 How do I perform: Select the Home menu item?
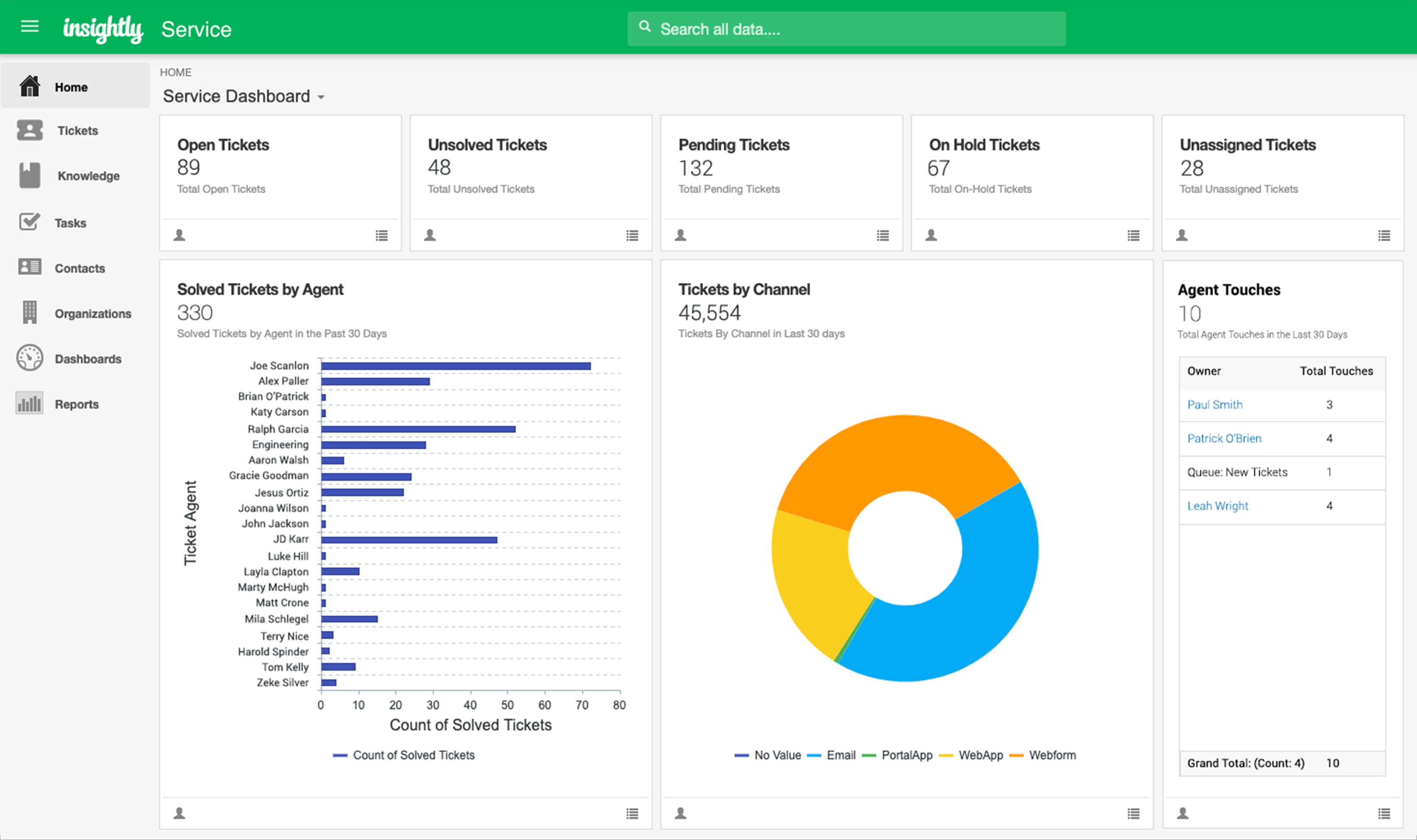pyautogui.click(x=71, y=87)
